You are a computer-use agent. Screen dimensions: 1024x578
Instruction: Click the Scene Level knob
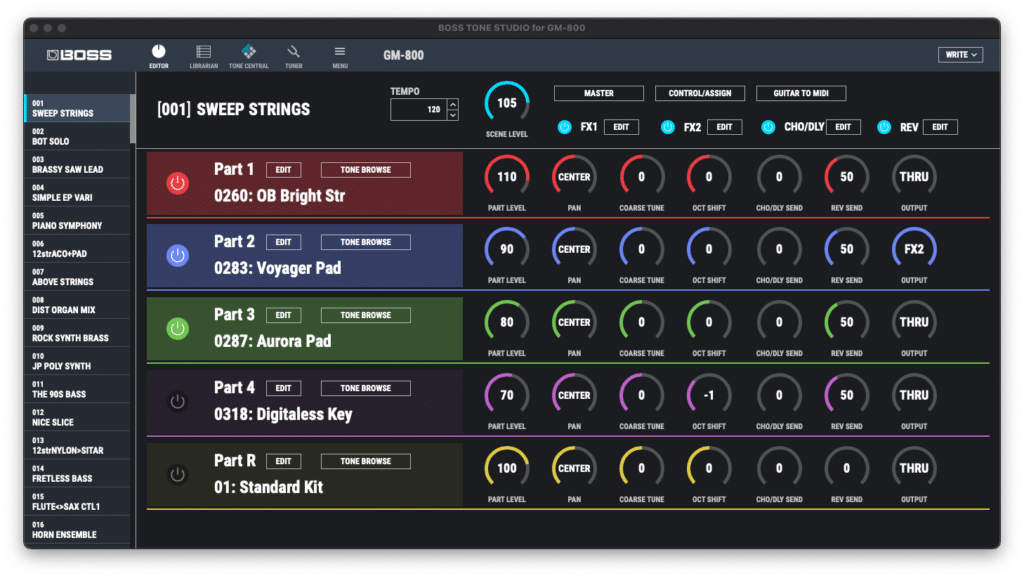point(507,103)
